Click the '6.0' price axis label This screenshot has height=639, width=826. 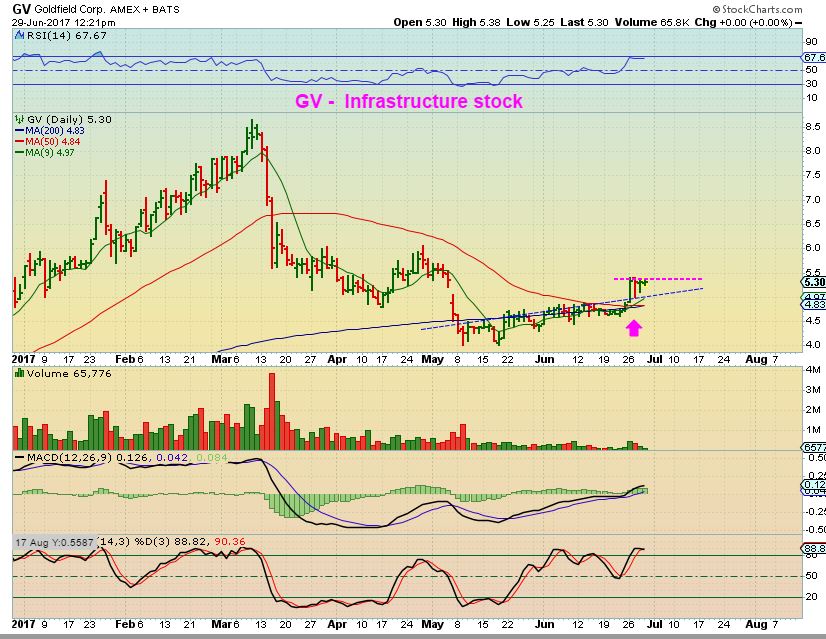point(813,248)
